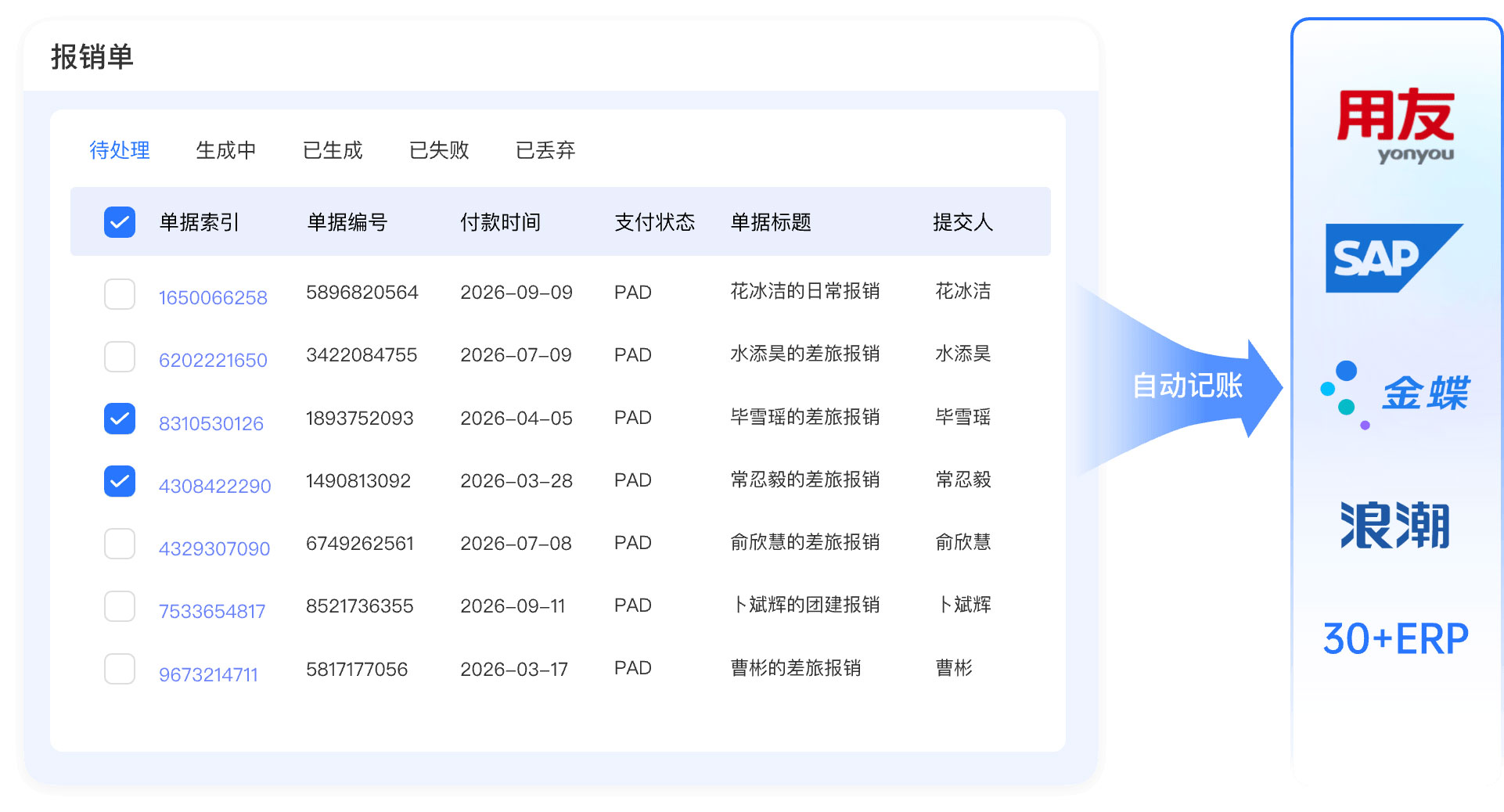
Task: Check the box for row 6202221650
Action: 120,357
